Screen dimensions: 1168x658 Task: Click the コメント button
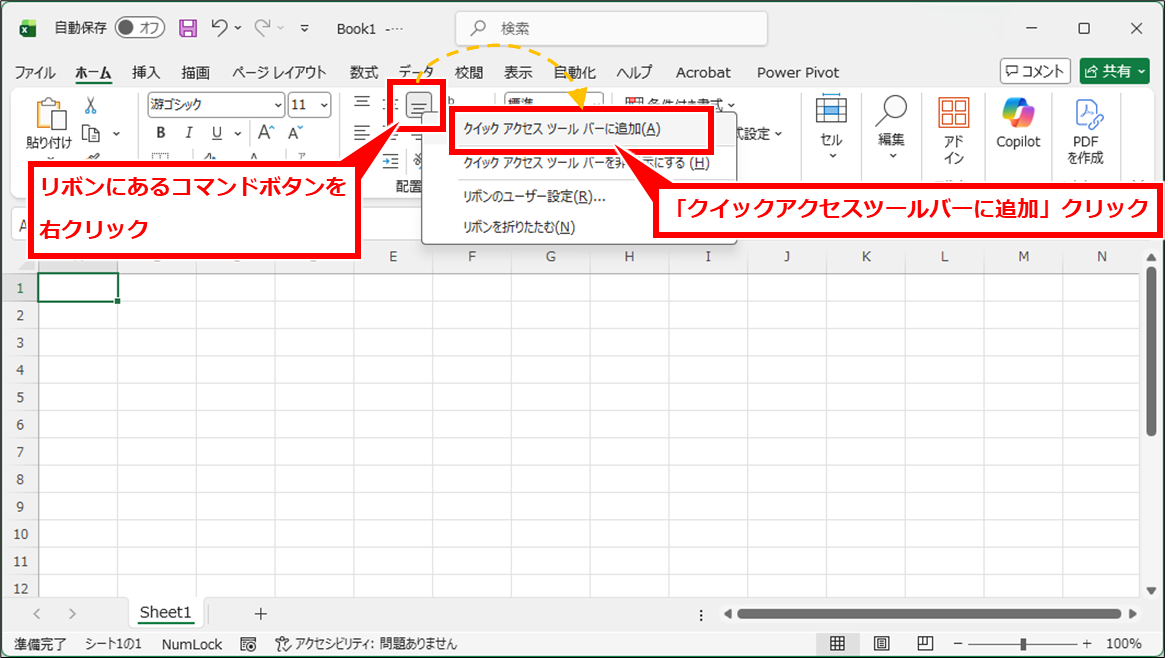(1035, 71)
